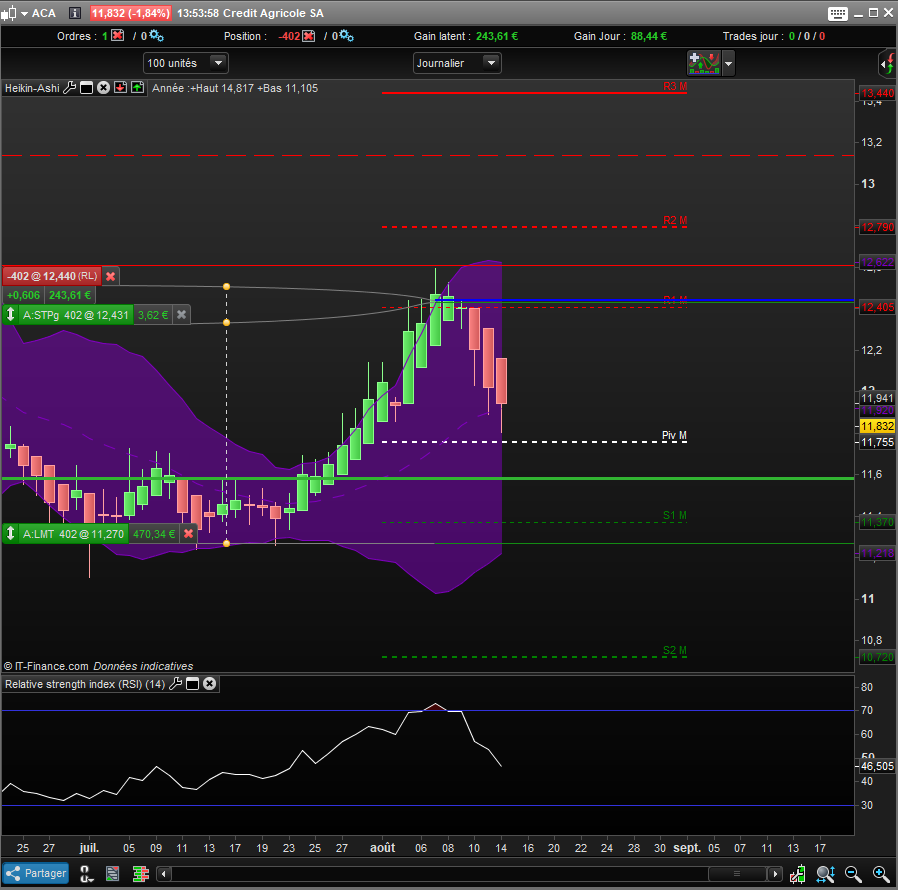Open Heikin-Ashi settings wrench

tap(69, 88)
